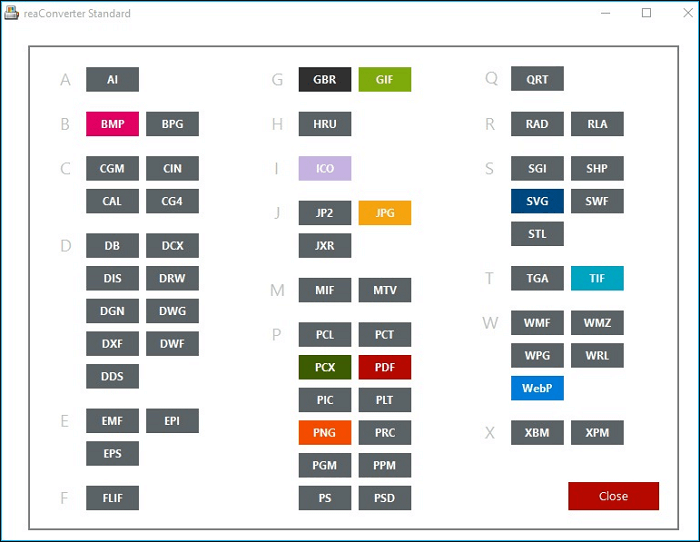Choose the JP2 format button
Image resolution: width=700 pixels, height=542 pixels.
(325, 213)
